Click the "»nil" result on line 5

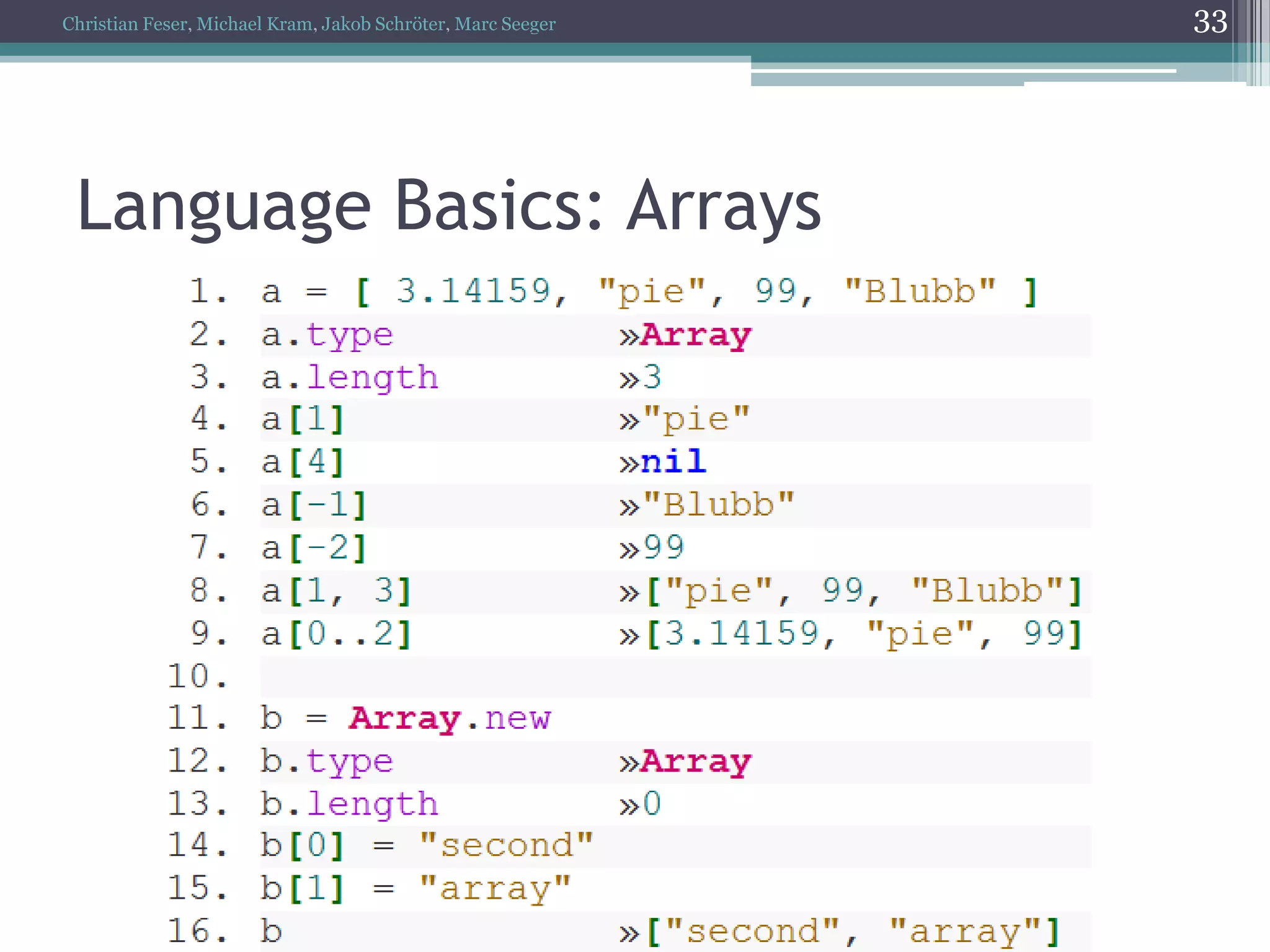662,462
